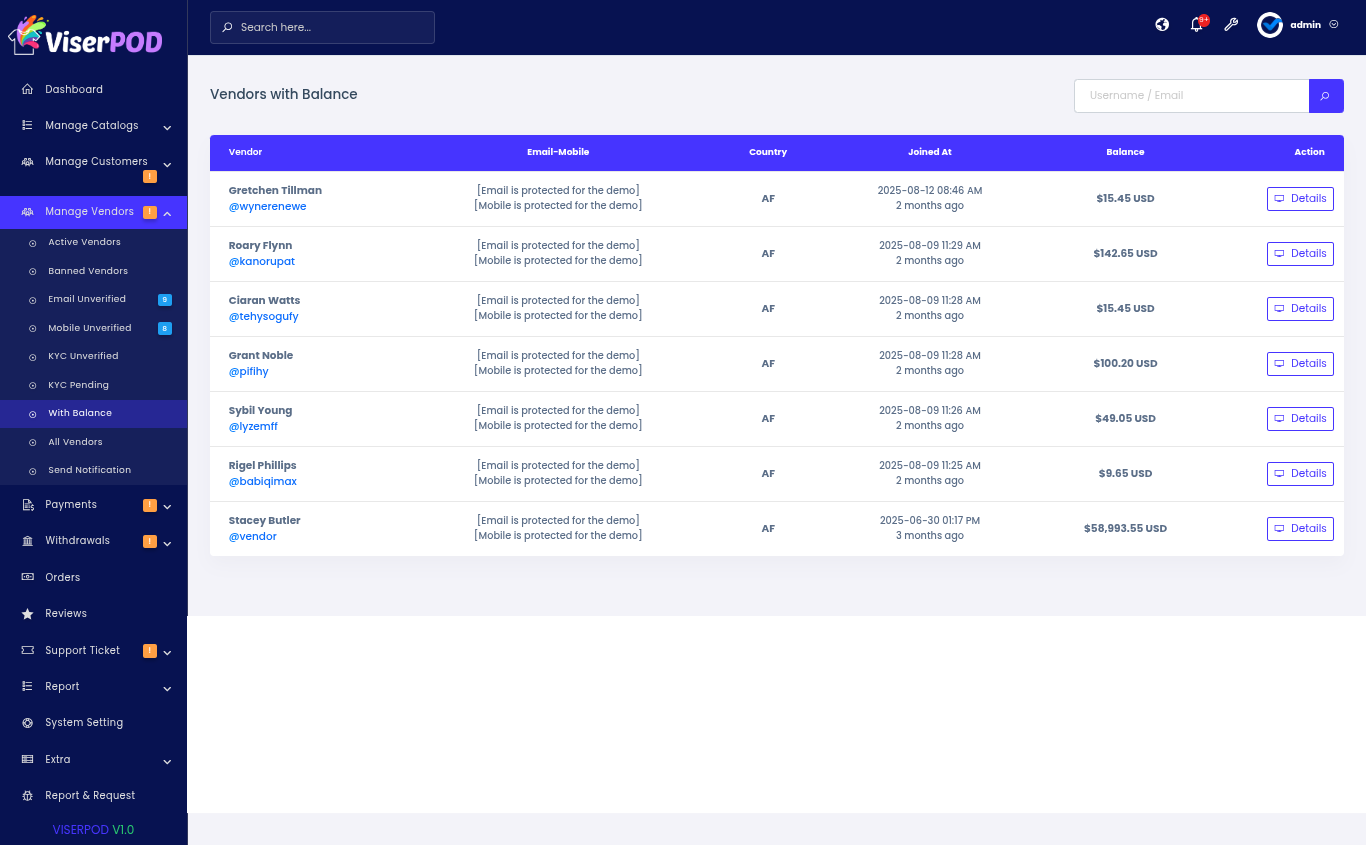Focus the Username / Email search field
Viewport: 1366px width, 845px height.
tap(1191, 96)
